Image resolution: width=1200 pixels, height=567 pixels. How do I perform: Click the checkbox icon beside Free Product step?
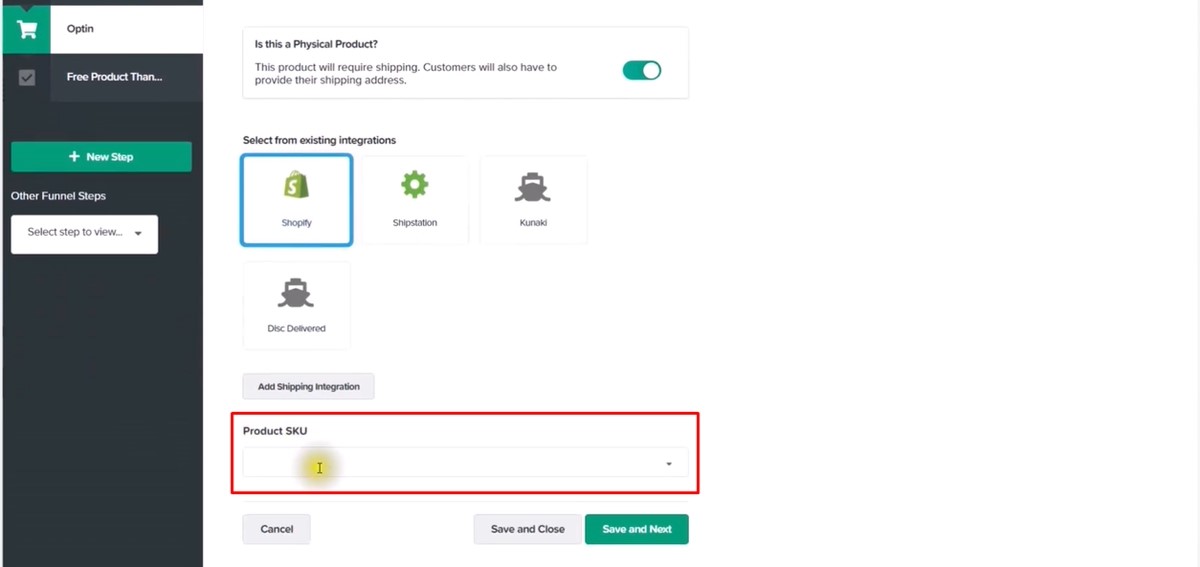click(x=27, y=77)
